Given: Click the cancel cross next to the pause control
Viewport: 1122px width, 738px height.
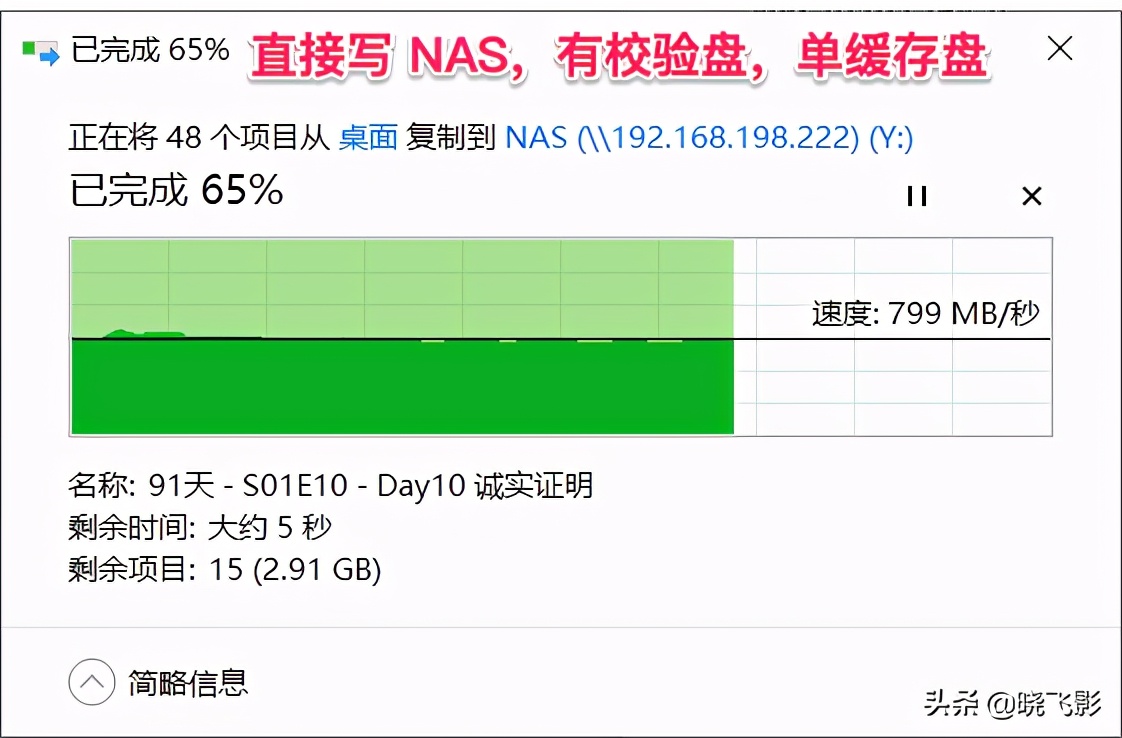Looking at the screenshot, I should pyautogui.click(x=1031, y=196).
